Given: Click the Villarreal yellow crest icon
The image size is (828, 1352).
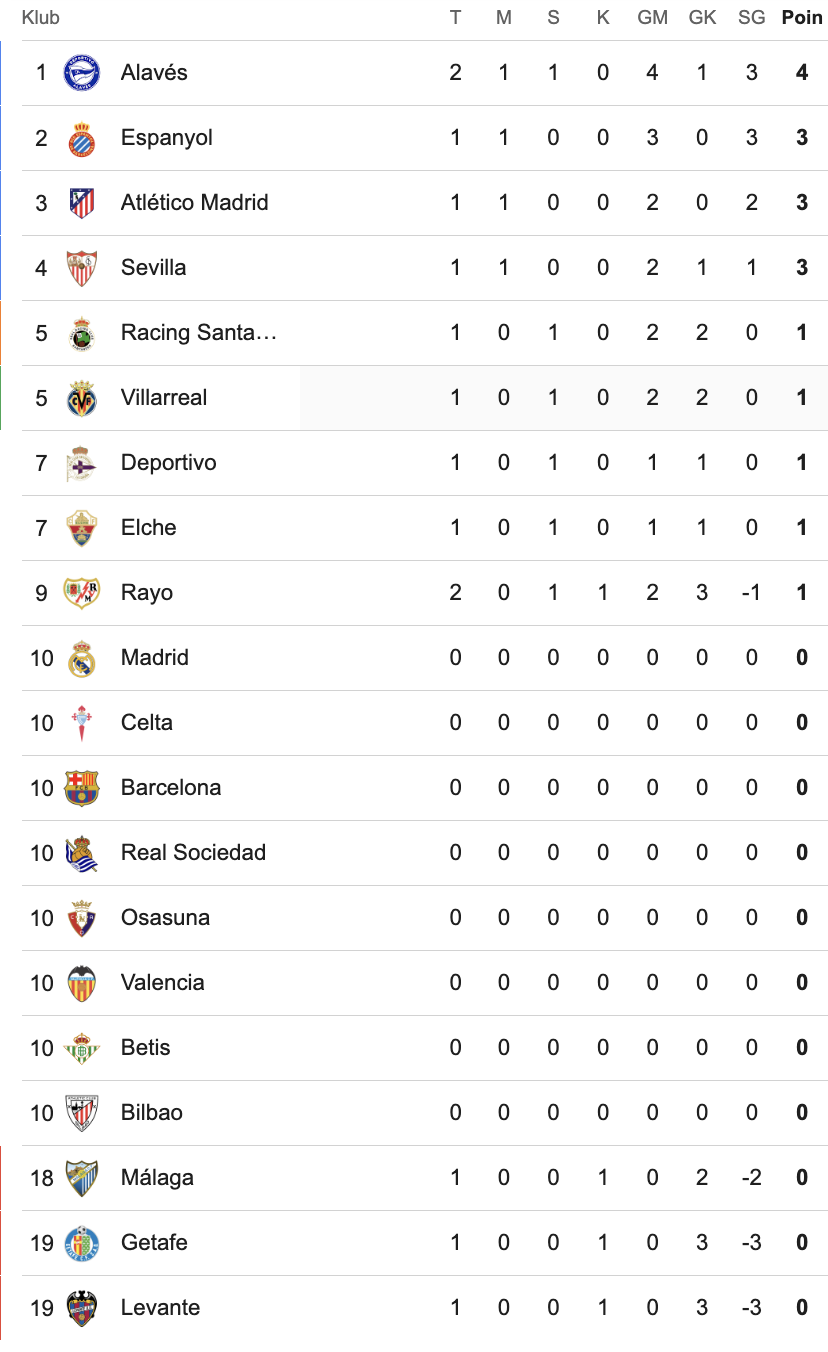Looking at the screenshot, I should (81, 398).
